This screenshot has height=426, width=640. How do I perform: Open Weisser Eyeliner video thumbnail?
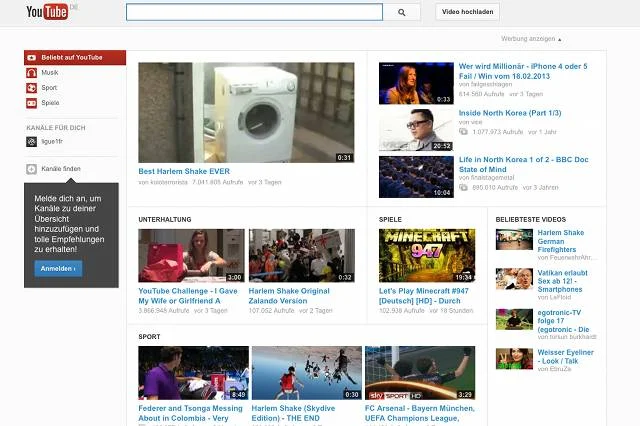click(x=514, y=359)
